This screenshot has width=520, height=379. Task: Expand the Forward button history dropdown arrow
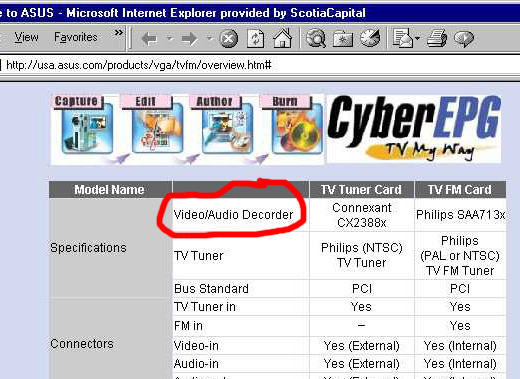tap(210, 38)
